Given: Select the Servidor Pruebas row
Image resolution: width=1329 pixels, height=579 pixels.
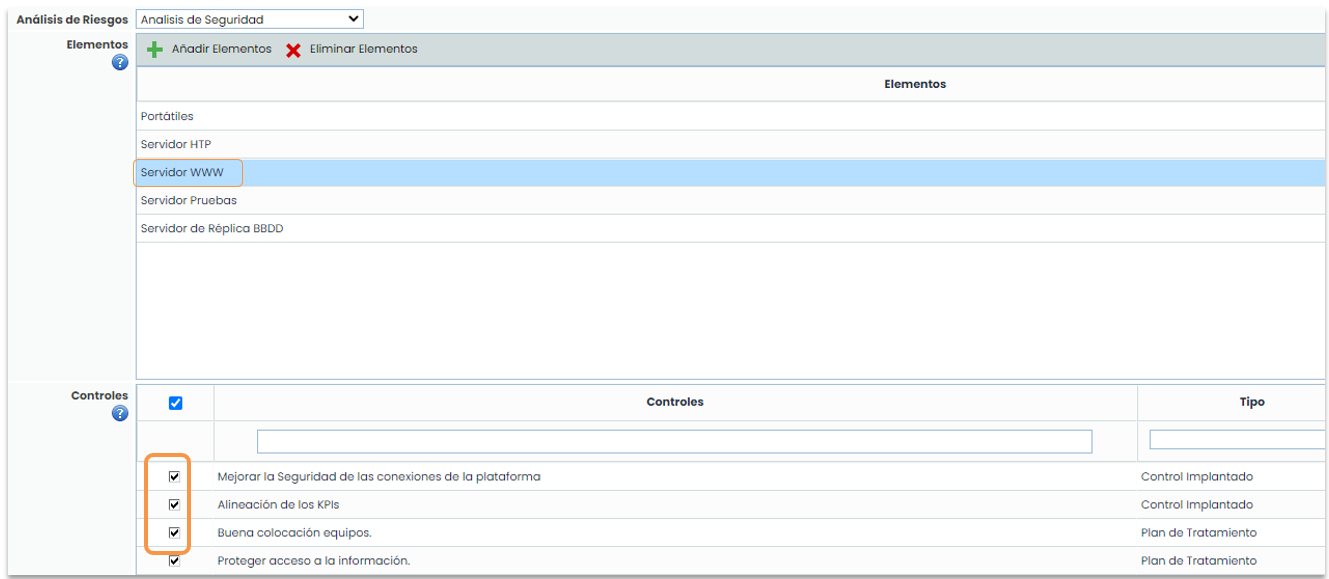Looking at the screenshot, I should click(189, 200).
